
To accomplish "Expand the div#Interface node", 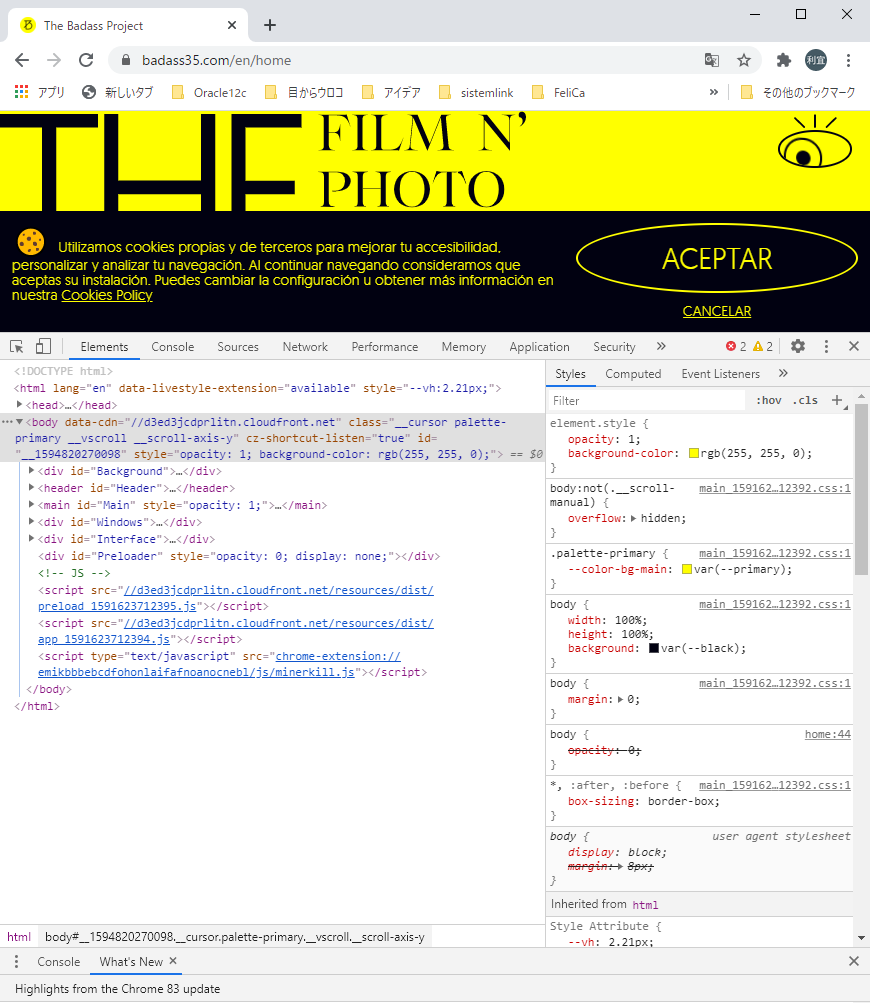I will pos(31,538).
